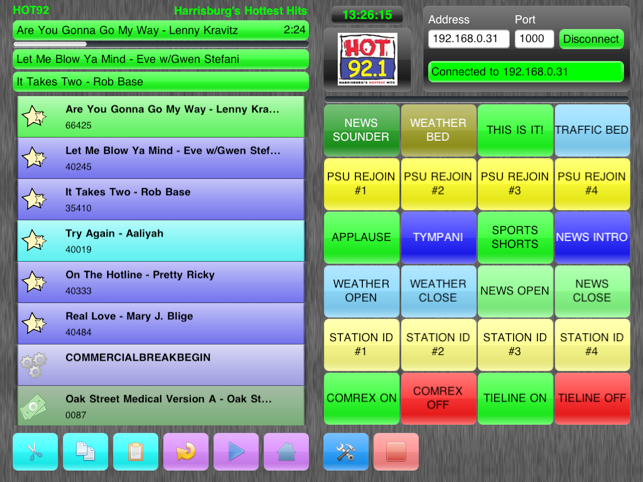Screen dimensions: 643x482
Task: Select playlist row with ID 35410
Action: [161, 199]
